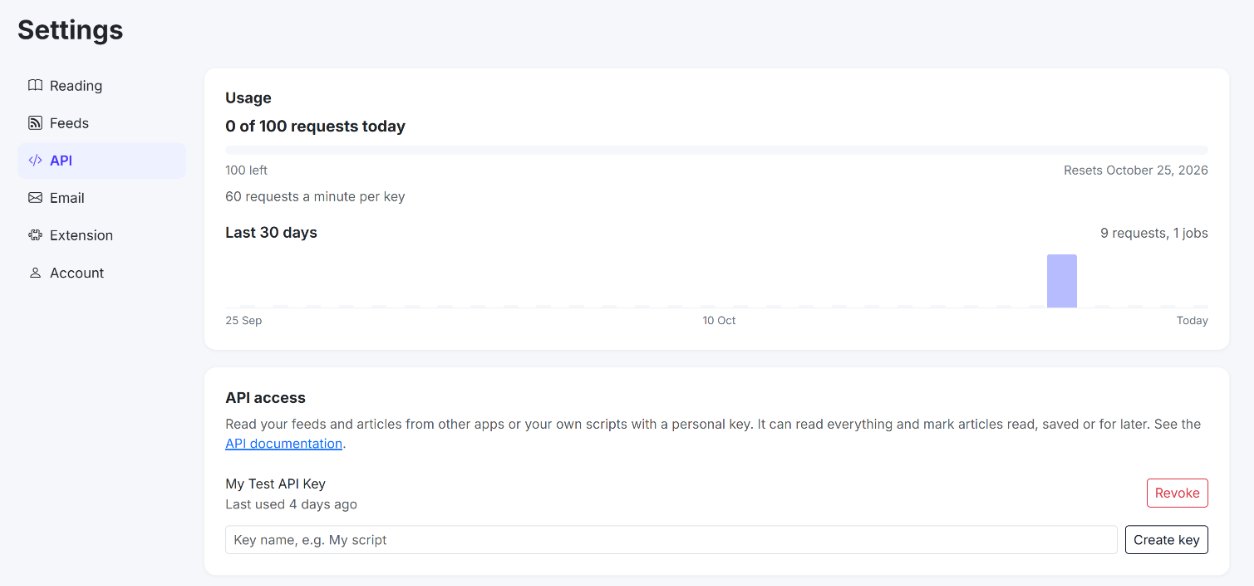Click the "10 Oct" chart axis label
The height and width of the screenshot is (586, 1254).
click(719, 321)
